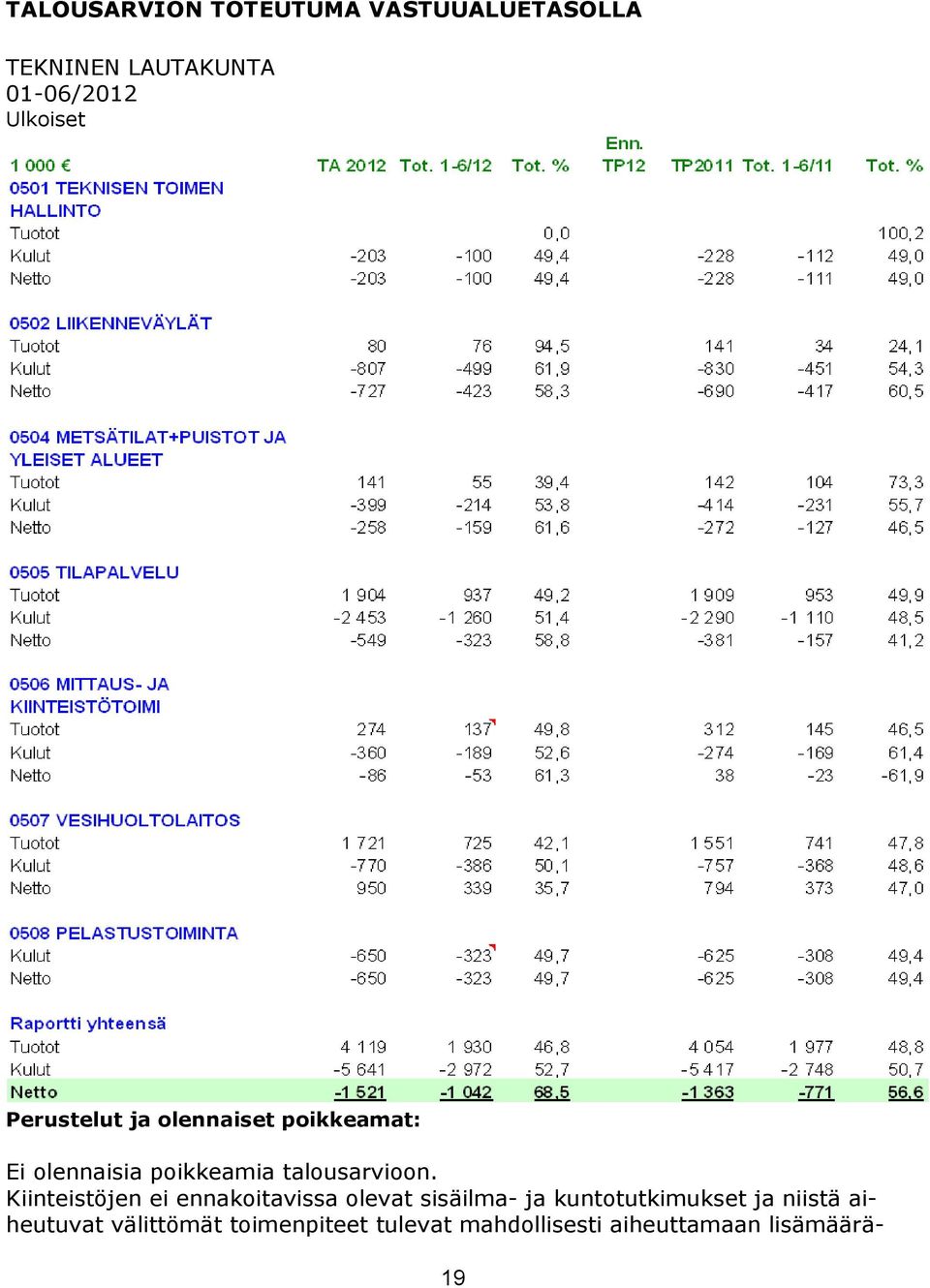
Task: Click the underlined '-1 363' total Netto value
Action: pyautogui.click(x=707, y=1092)
